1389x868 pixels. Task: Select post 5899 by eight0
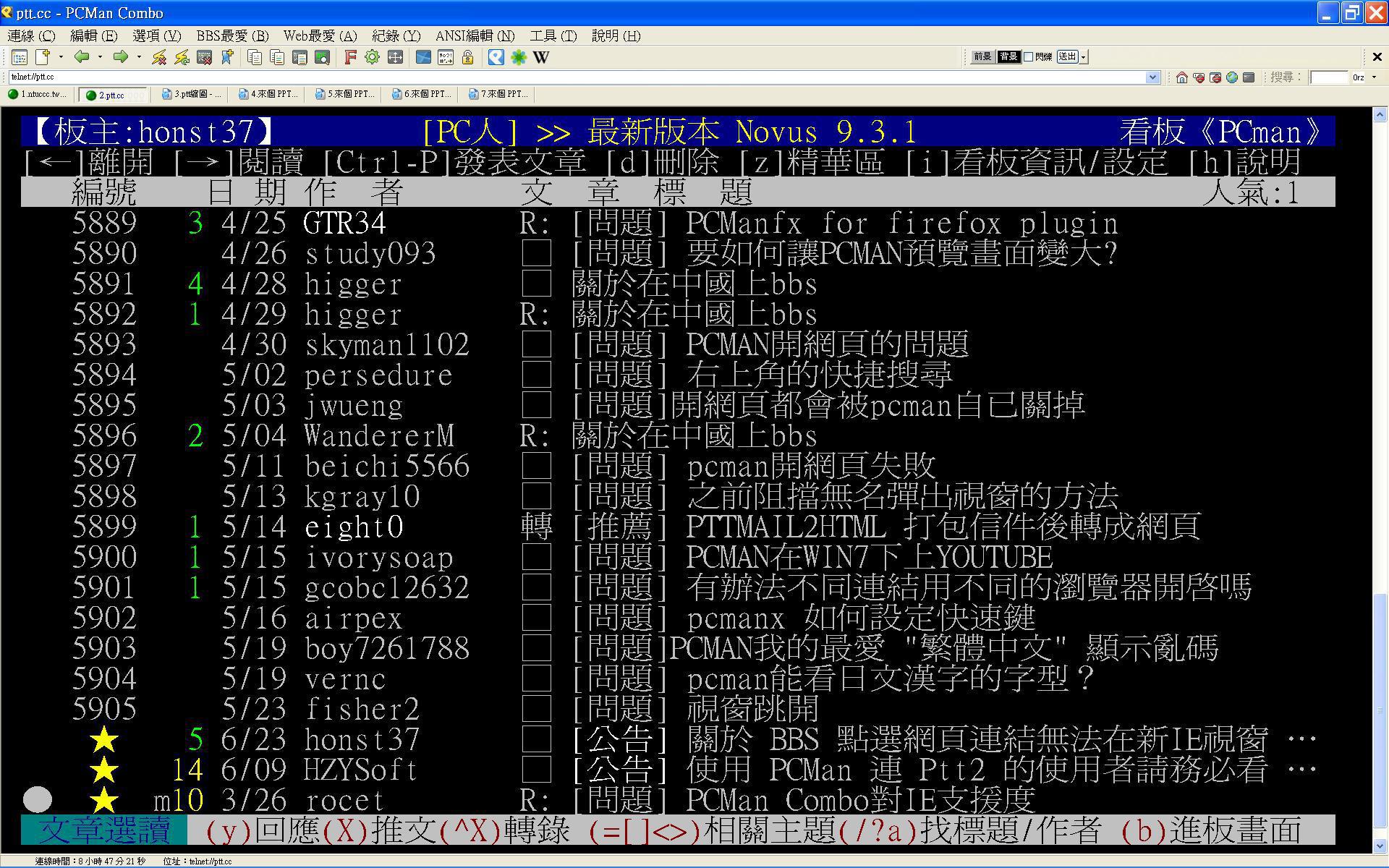[x=678, y=527]
